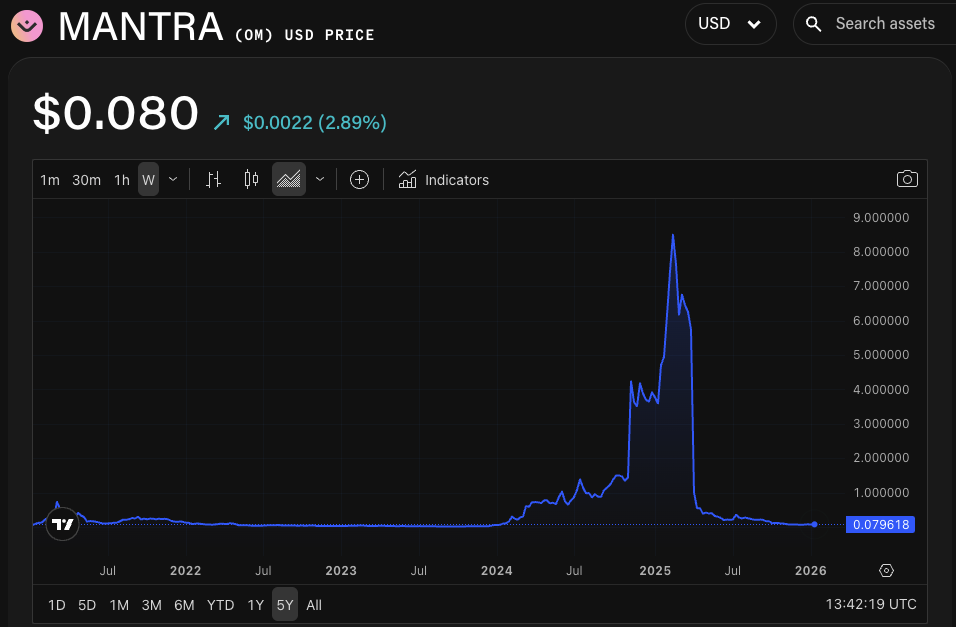This screenshot has height=627, width=956.
Task: Open the interval dropdown next to W
Action: pyautogui.click(x=171, y=179)
